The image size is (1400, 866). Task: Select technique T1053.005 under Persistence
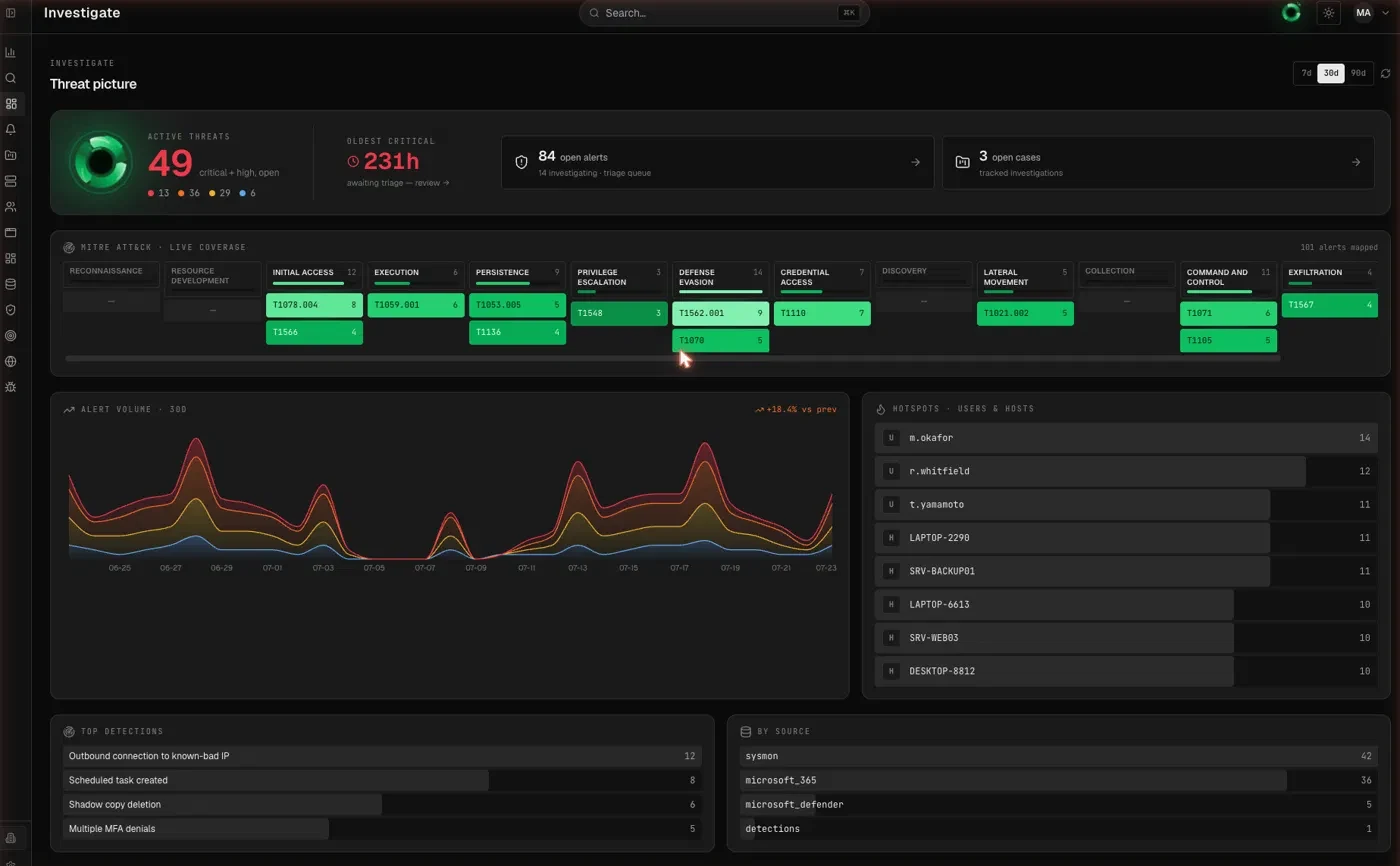[517, 305]
